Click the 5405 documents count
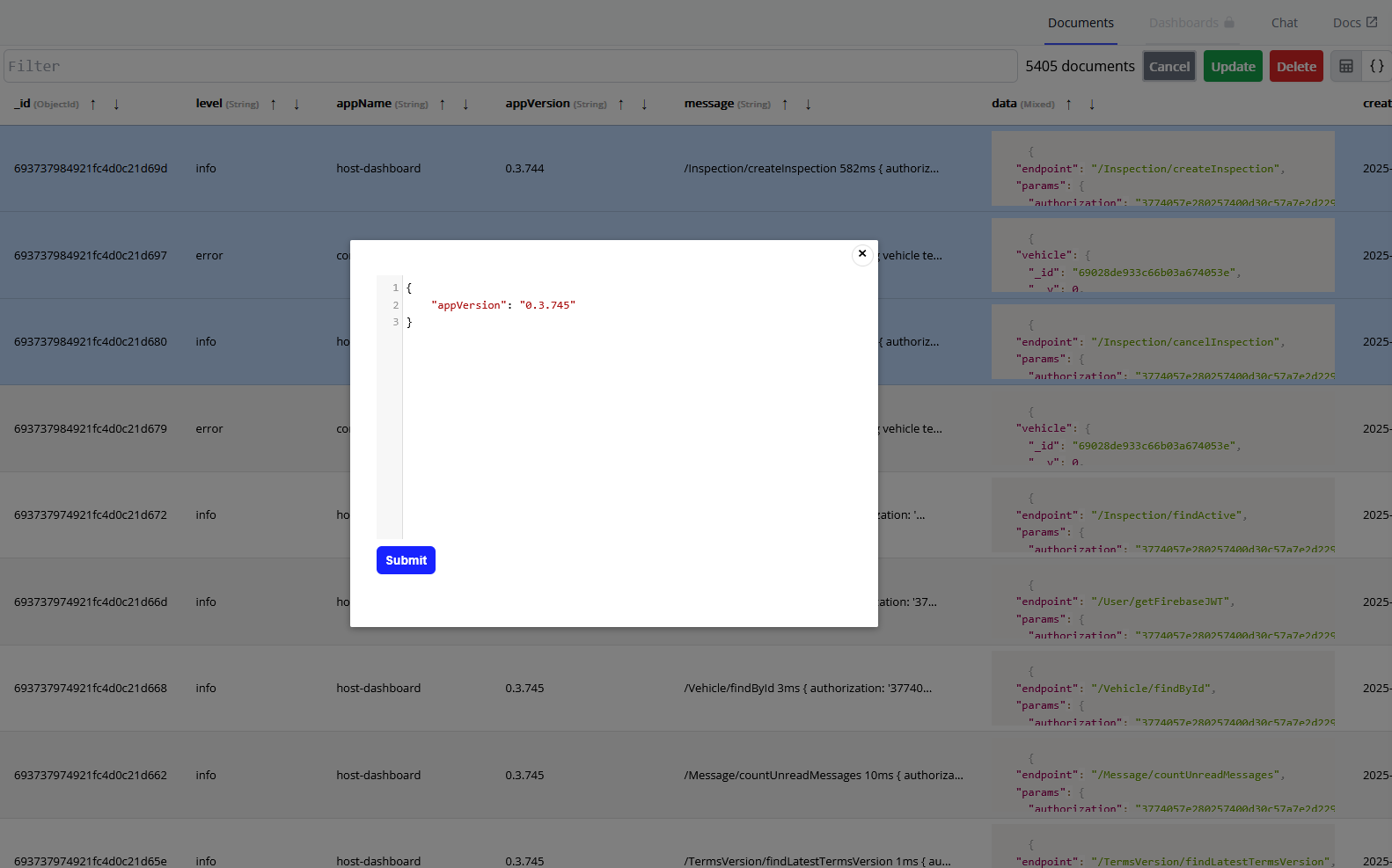 coord(1080,66)
